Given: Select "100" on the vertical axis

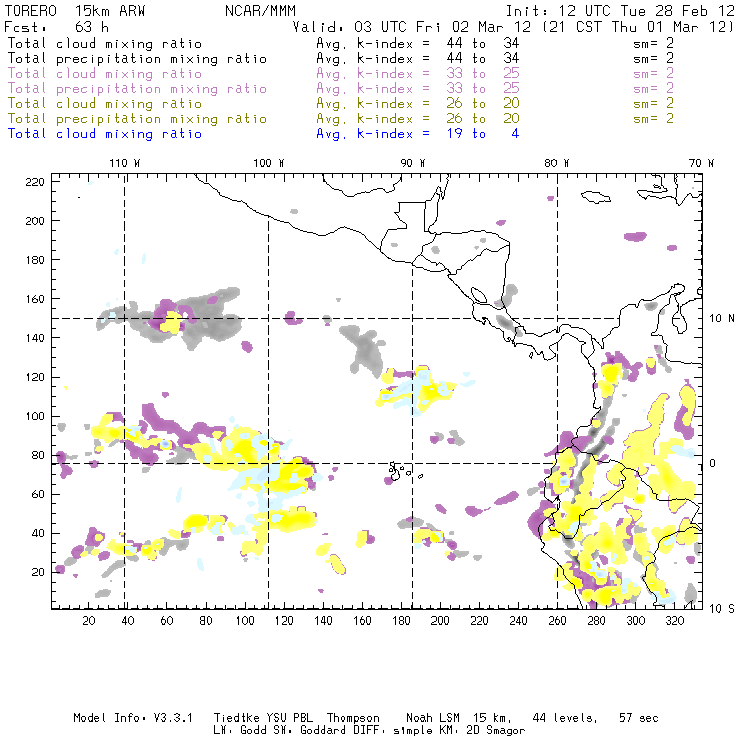Looking at the screenshot, I should tap(35, 416).
